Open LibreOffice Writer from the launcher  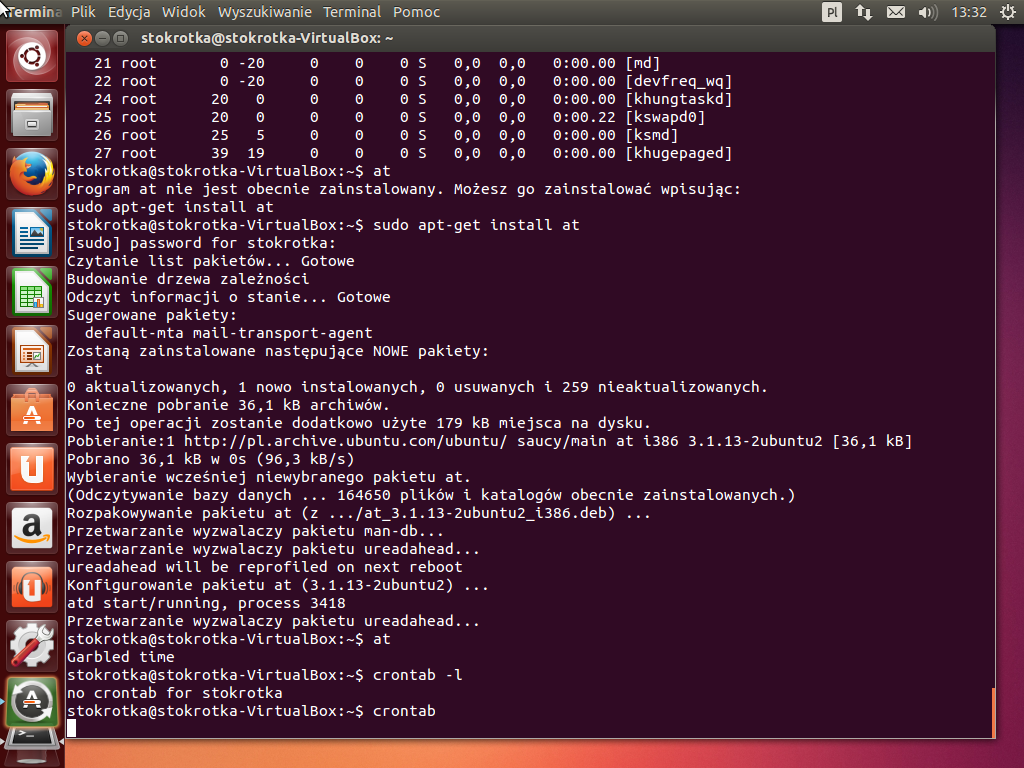pos(33,234)
